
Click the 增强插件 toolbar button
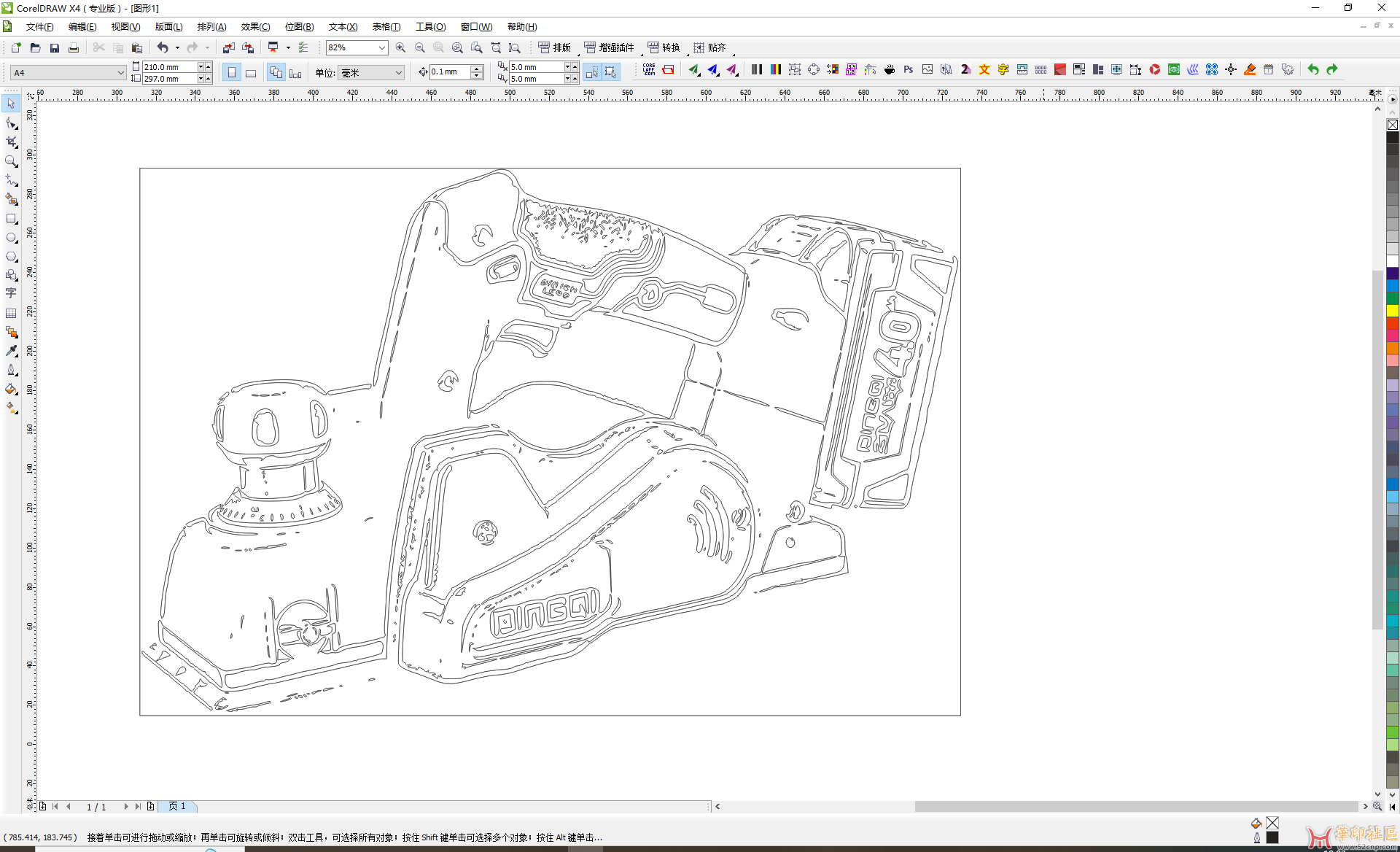tap(609, 47)
